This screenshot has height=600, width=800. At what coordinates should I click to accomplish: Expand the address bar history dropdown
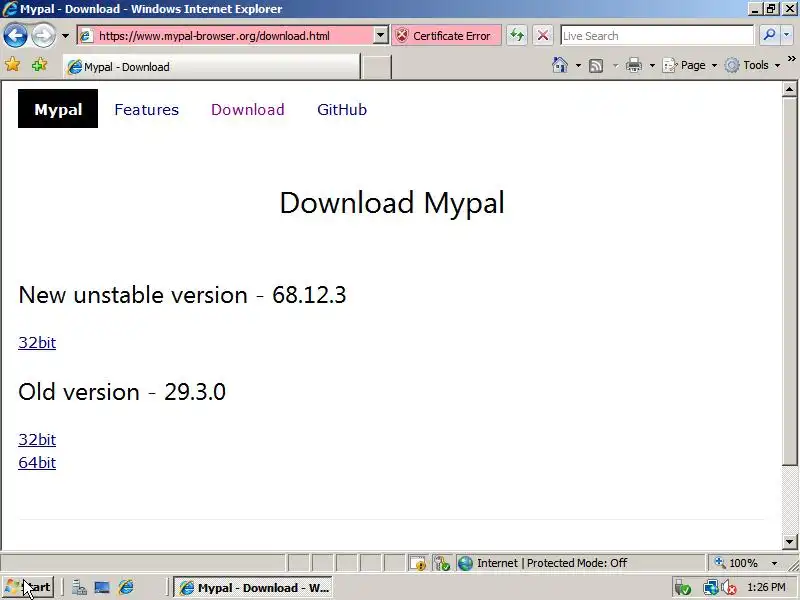coord(381,36)
